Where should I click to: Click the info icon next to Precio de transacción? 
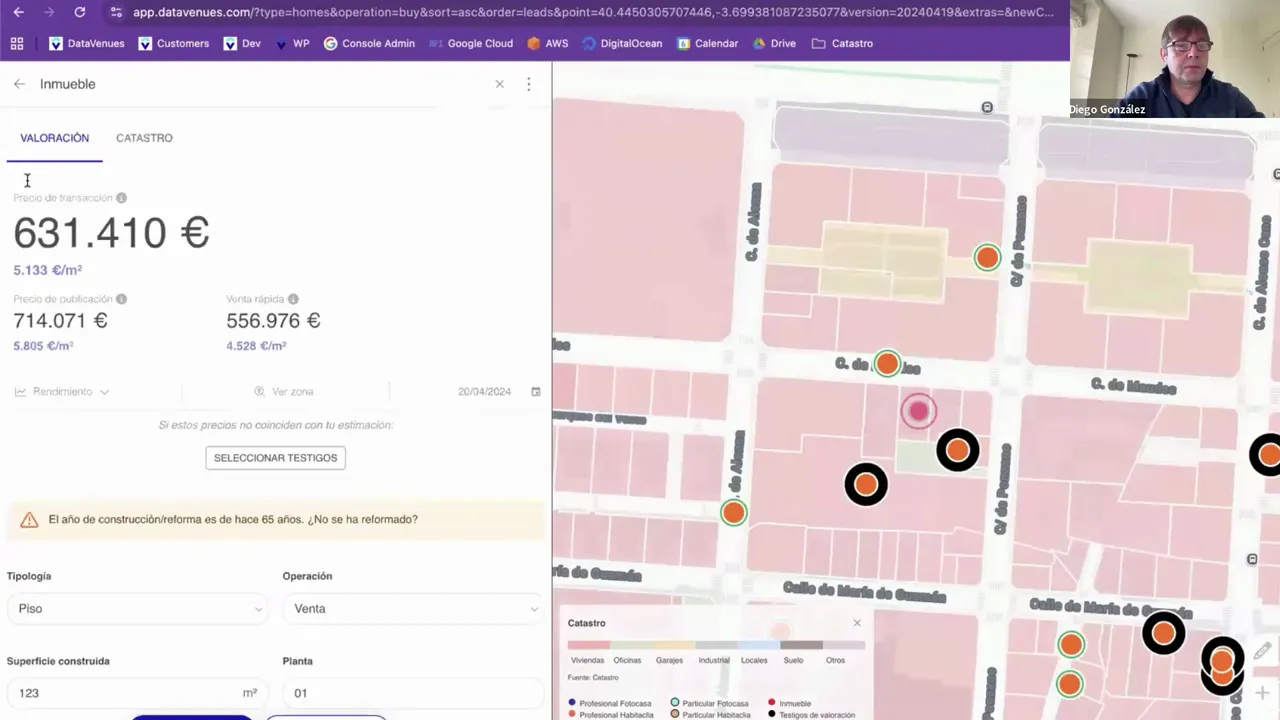click(x=121, y=197)
